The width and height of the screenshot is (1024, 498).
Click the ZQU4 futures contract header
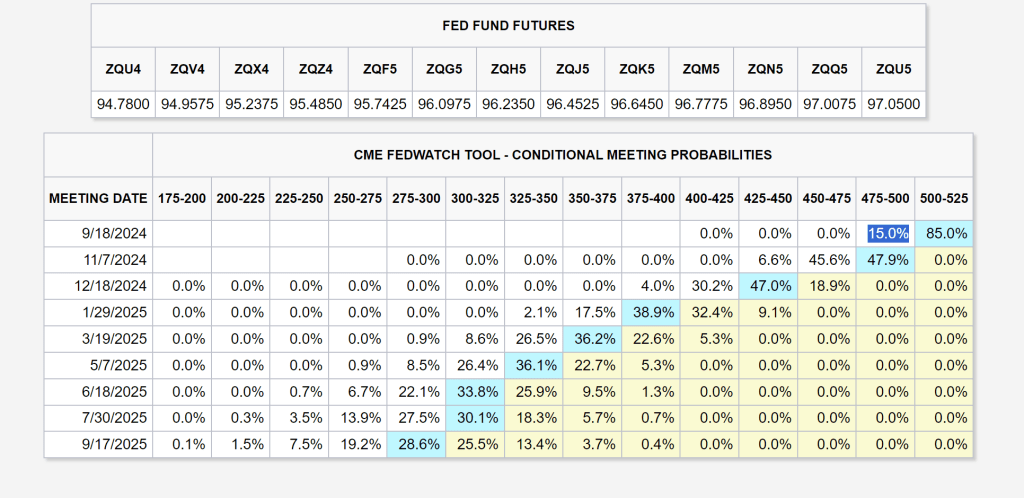click(123, 69)
